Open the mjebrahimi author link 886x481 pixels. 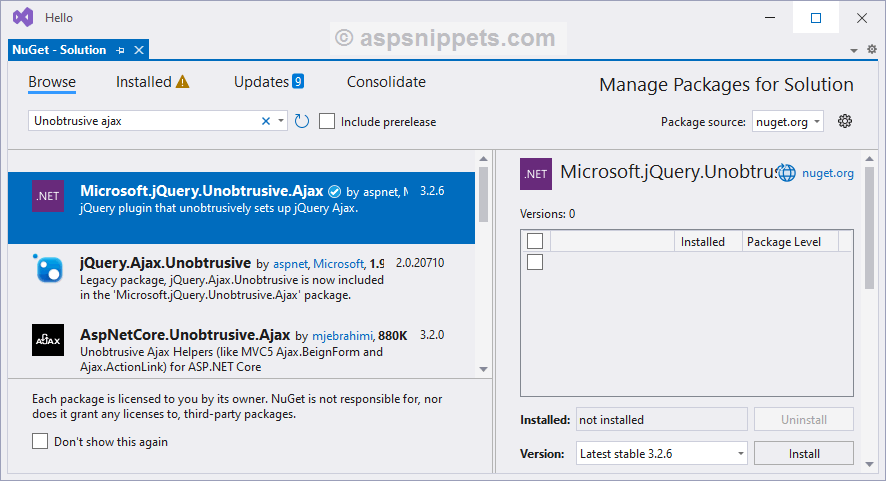point(342,336)
